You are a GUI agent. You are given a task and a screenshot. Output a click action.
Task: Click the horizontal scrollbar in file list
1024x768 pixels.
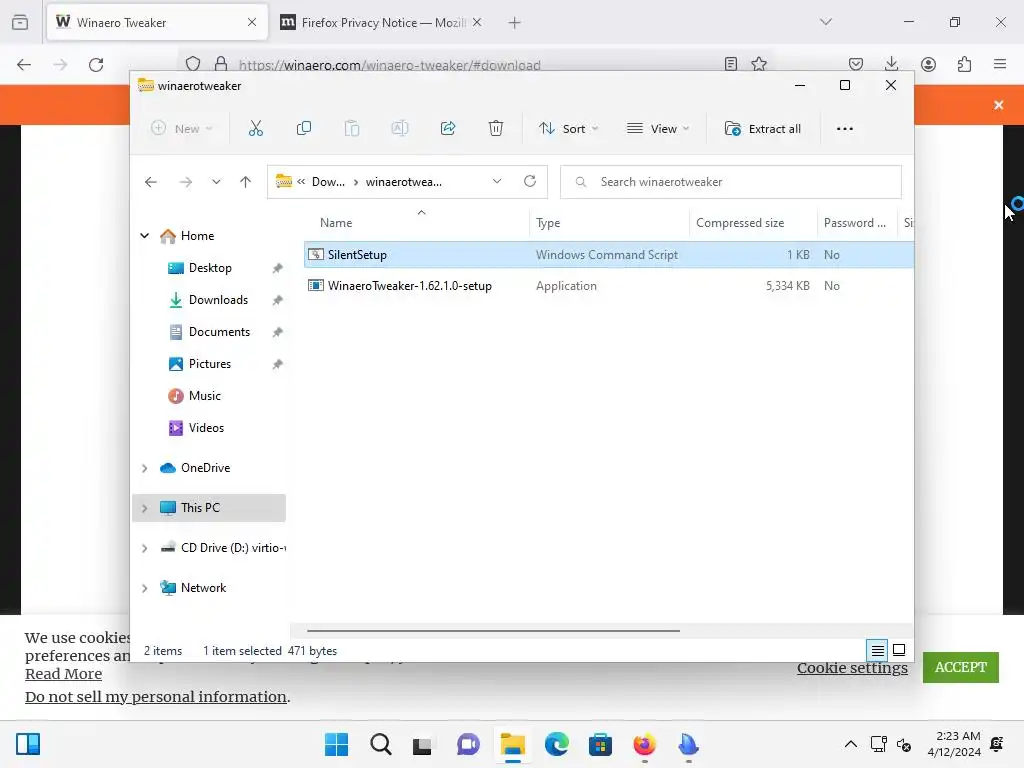tap(493, 631)
